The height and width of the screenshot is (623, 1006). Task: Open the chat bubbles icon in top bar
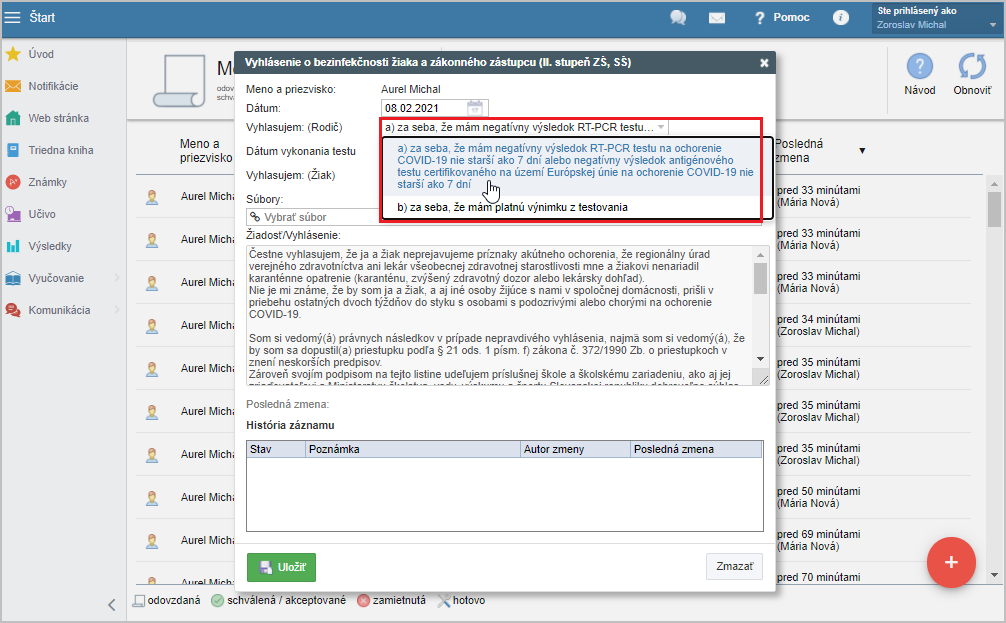[678, 17]
